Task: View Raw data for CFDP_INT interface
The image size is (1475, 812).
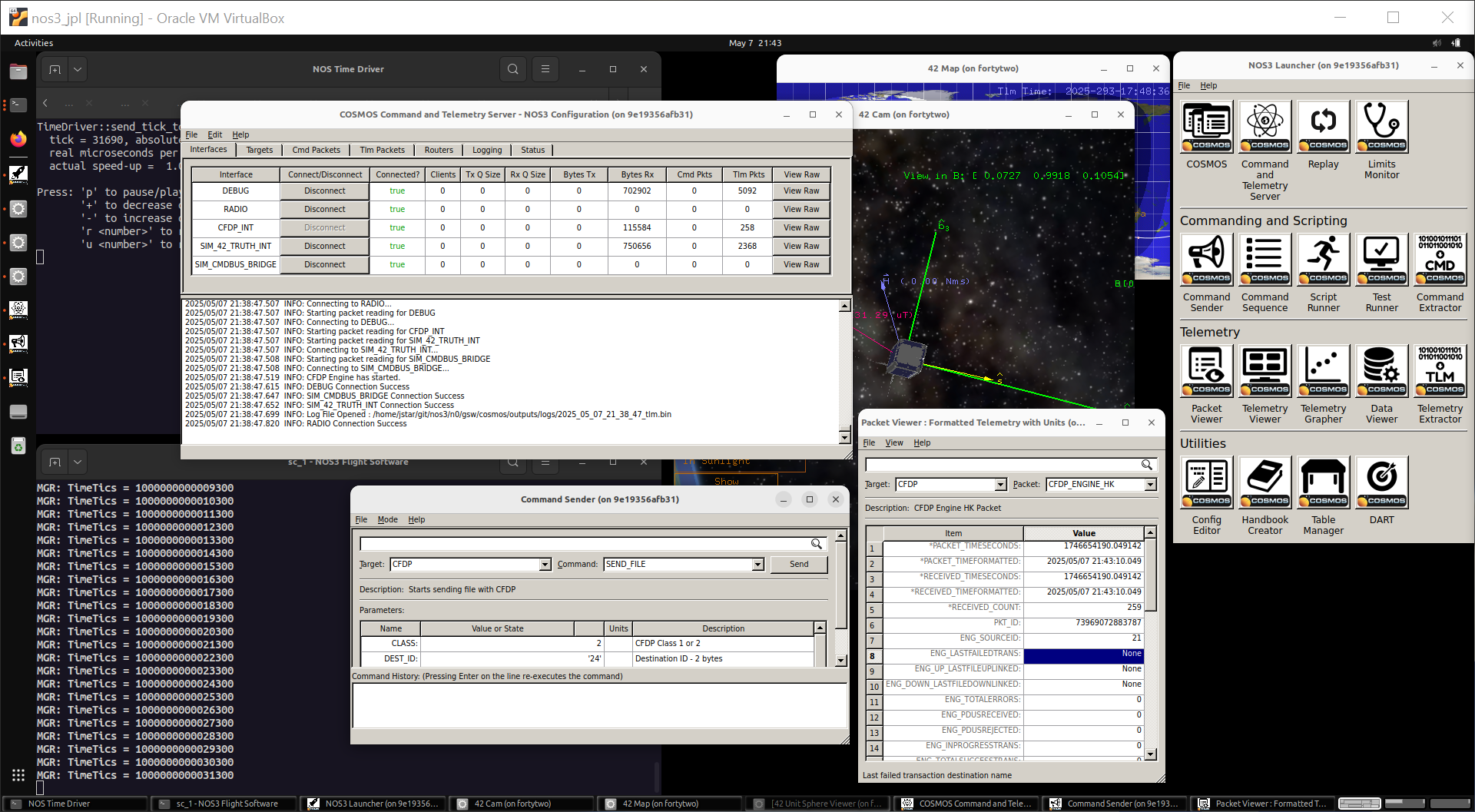Action: click(x=801, y=228)
